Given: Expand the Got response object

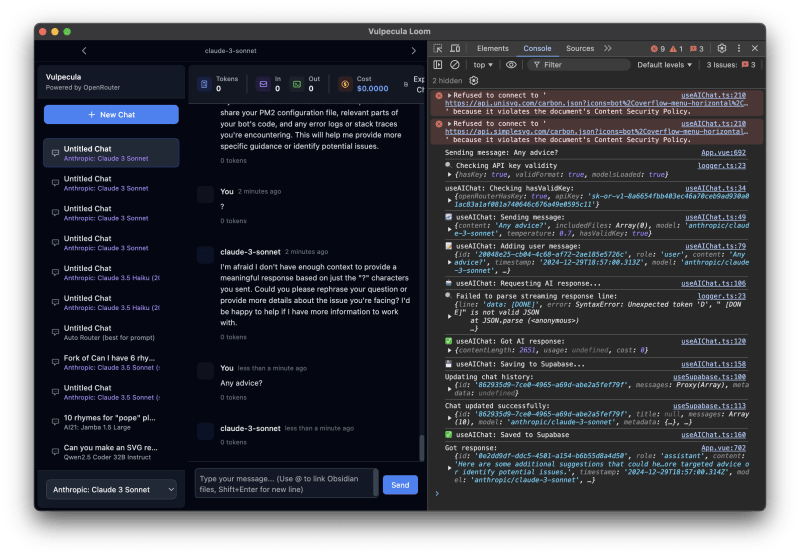Looking at the screenshot, I should (449, 468).
